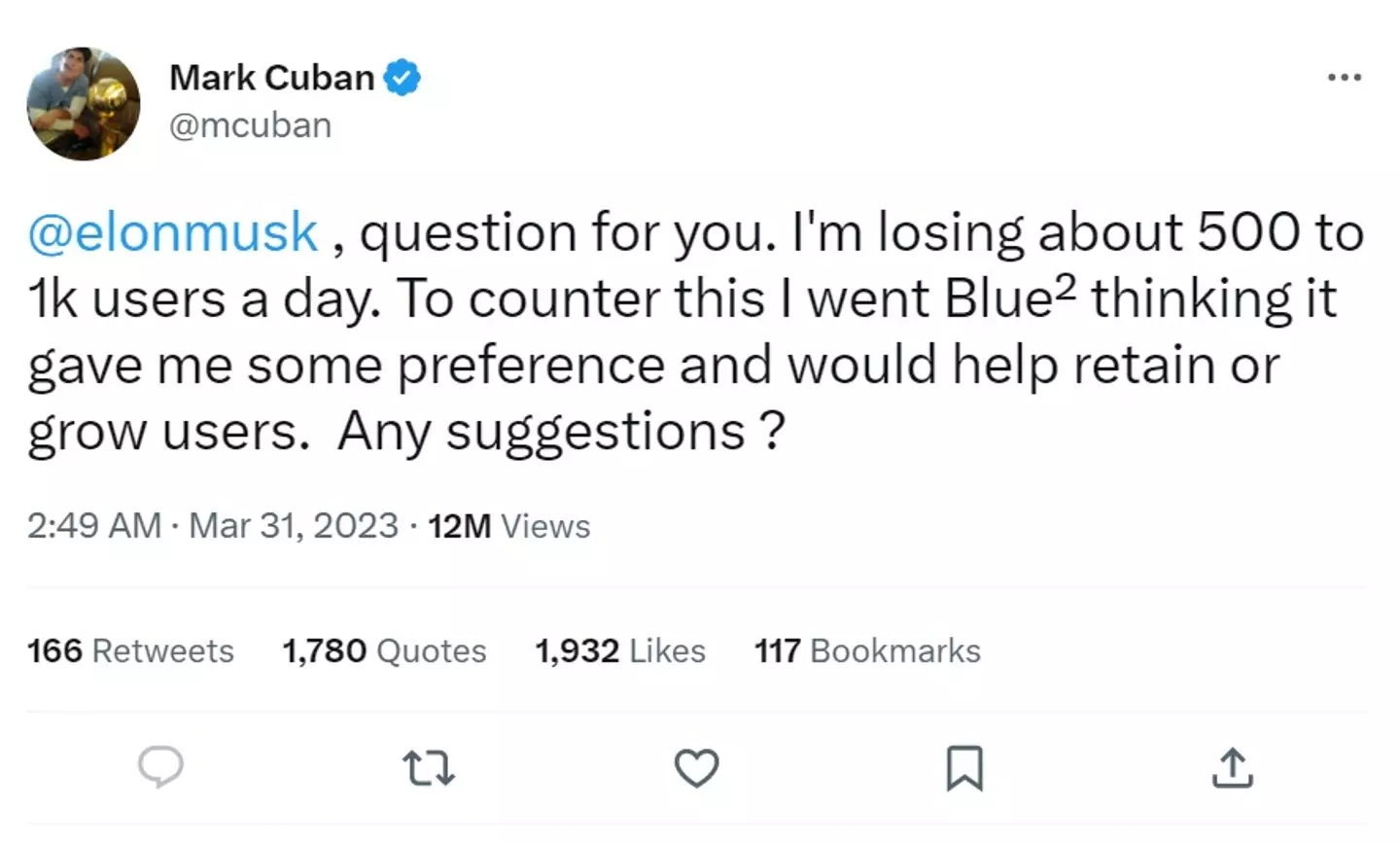Follow the @elonmusk mention link

click(x=173, y=233)
